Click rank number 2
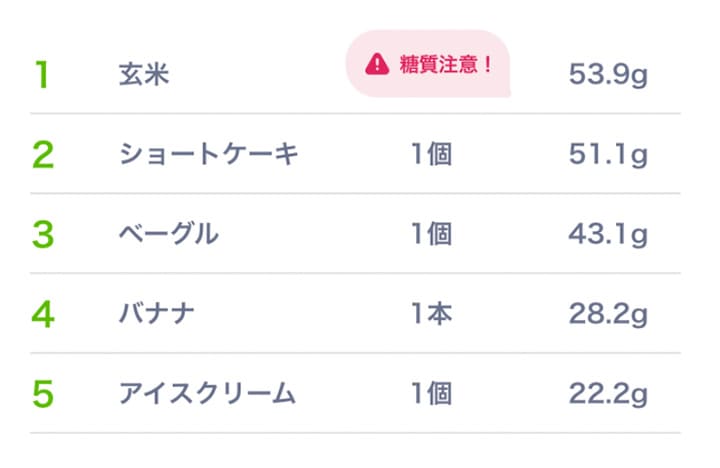720x468 pixels. click(43, 154)
